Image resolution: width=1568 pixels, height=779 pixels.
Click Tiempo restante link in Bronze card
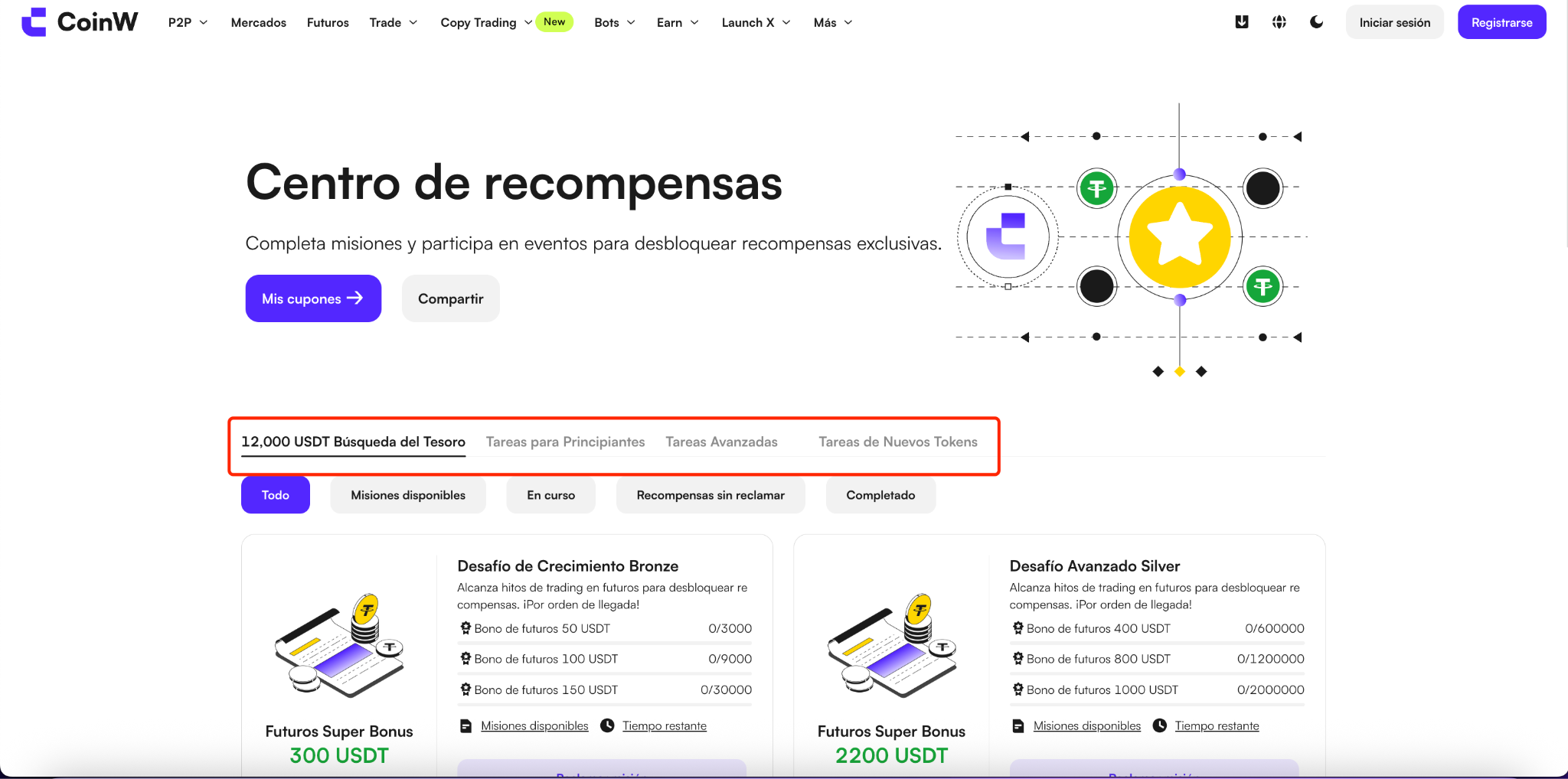pyautogui.click(x=665, y=725)
